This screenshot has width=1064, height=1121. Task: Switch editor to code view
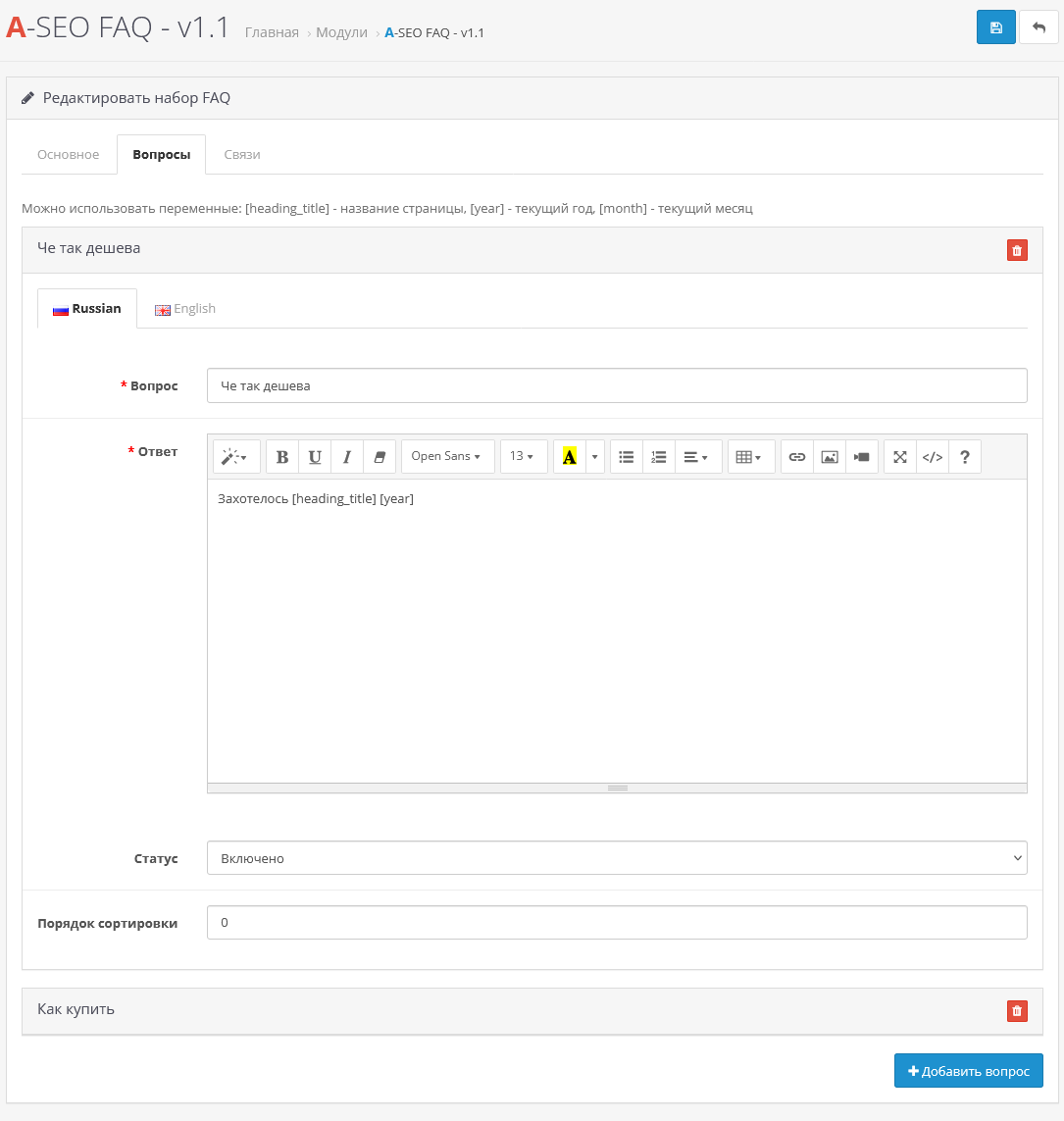point(933,457)
